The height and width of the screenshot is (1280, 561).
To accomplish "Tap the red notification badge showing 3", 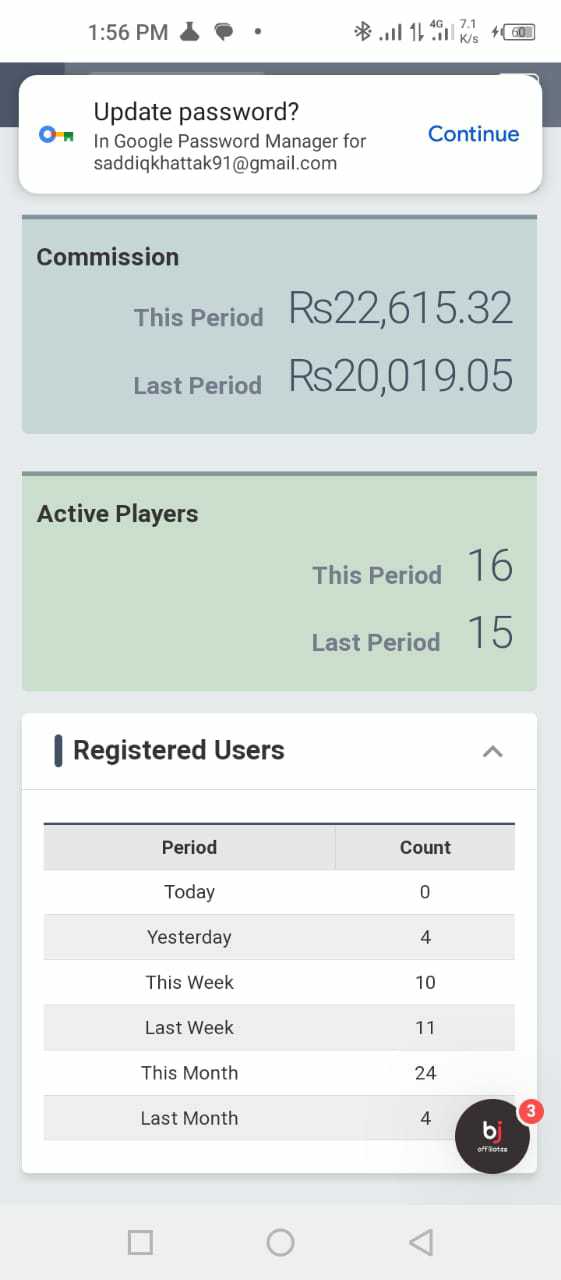I will (530, 1110).
